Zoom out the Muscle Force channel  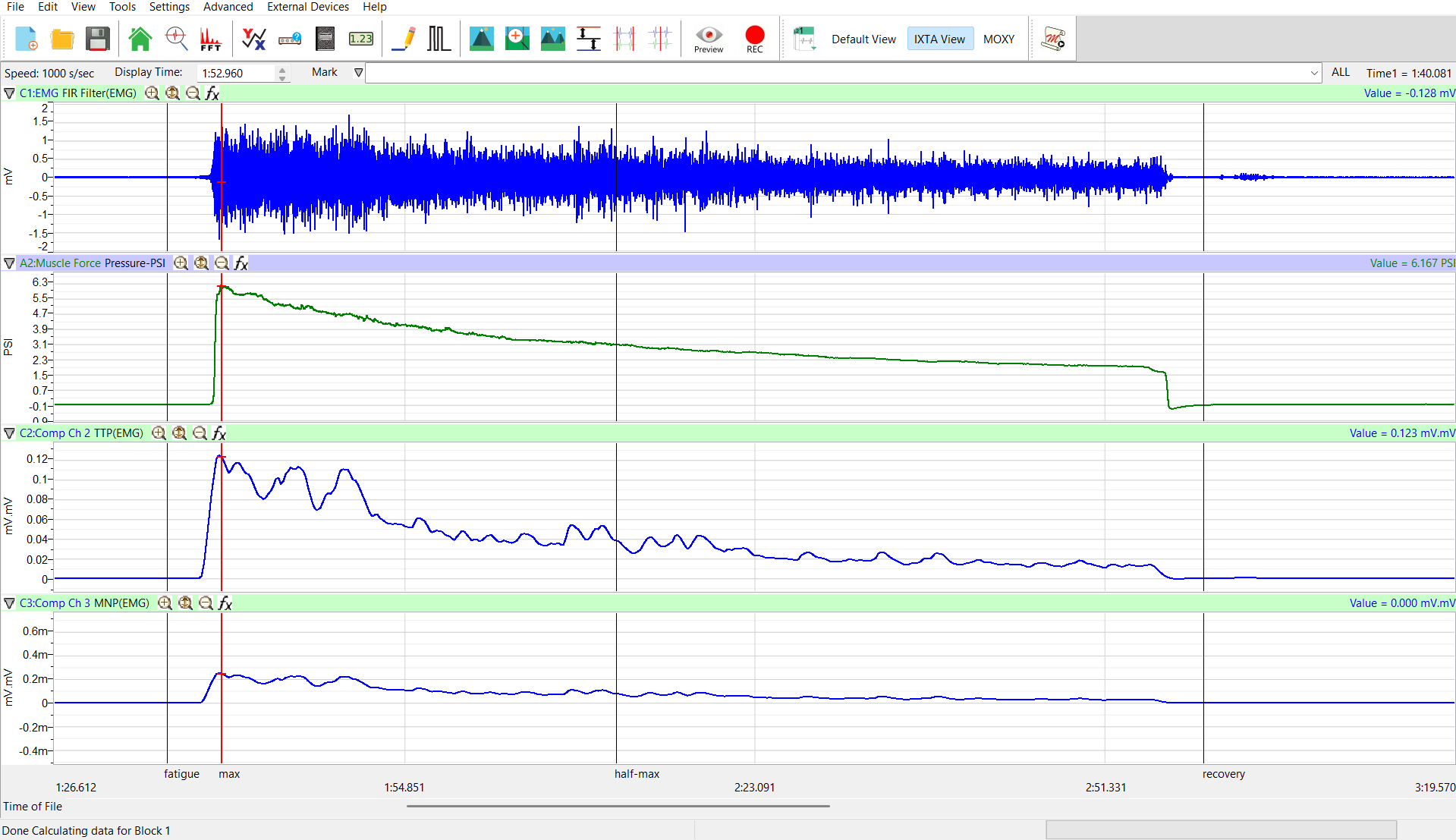(222, 263)
